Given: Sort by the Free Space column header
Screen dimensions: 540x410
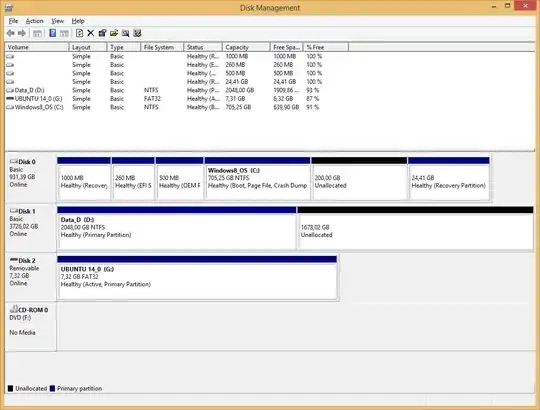Looking at the screenshot, I should (x=287, y=47).
